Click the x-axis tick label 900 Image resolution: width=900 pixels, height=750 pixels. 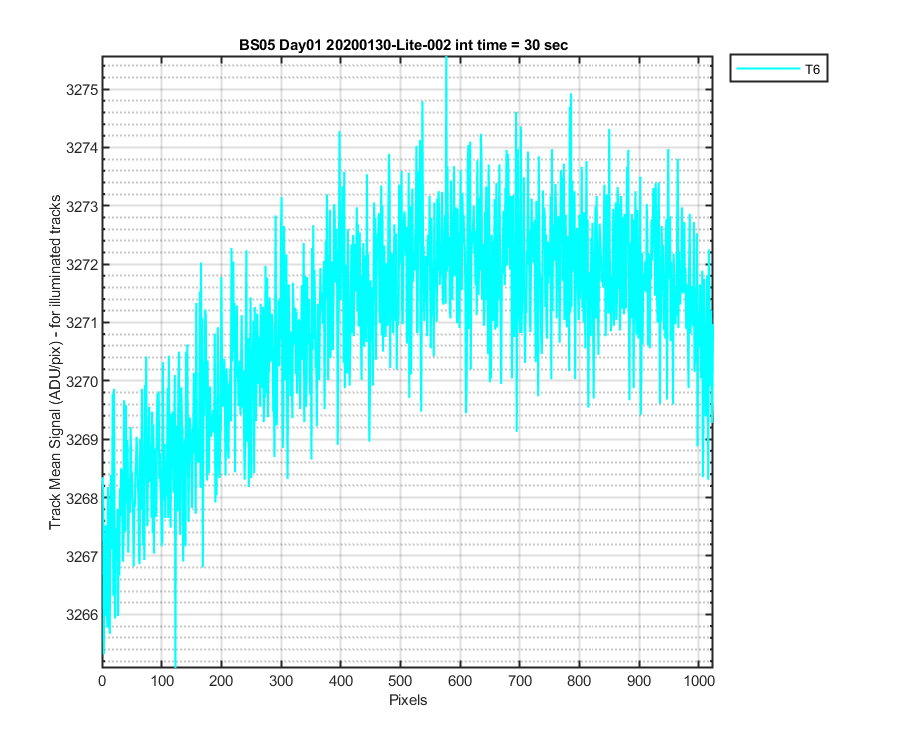pos(638,681)
